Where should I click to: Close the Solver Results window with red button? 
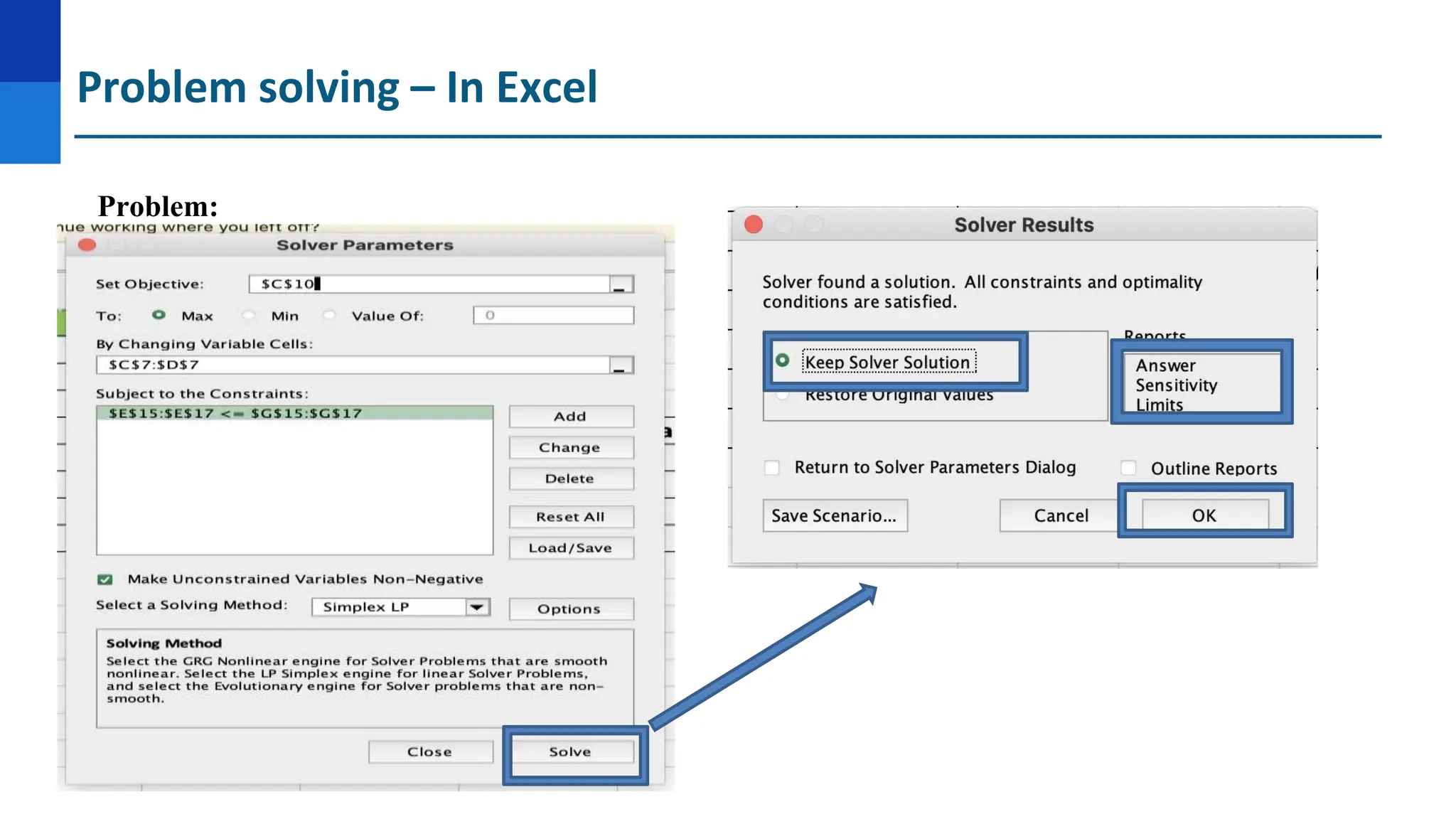pyautogui.click(x=754, y=225)
